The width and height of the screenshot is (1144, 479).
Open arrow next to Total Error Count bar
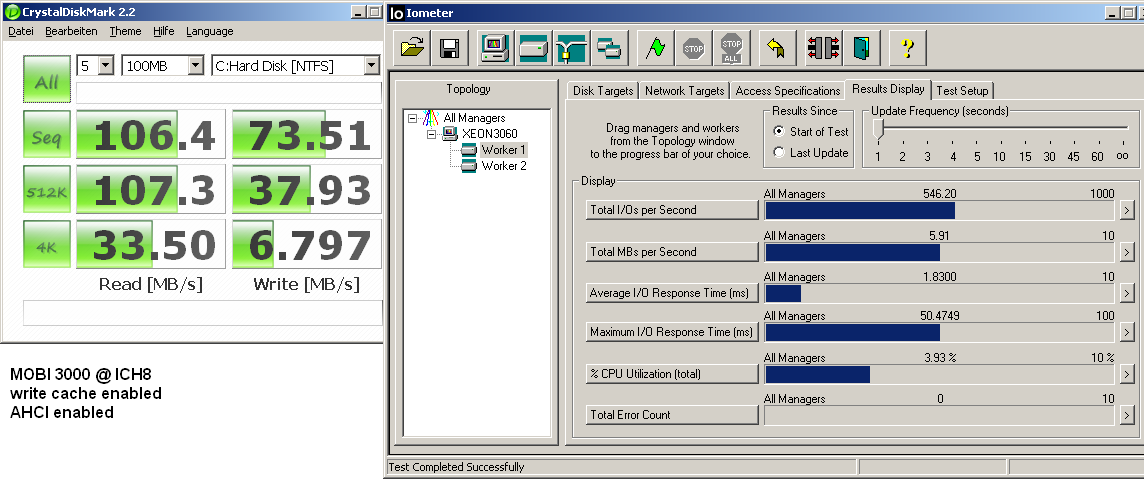click(1126, 415)
